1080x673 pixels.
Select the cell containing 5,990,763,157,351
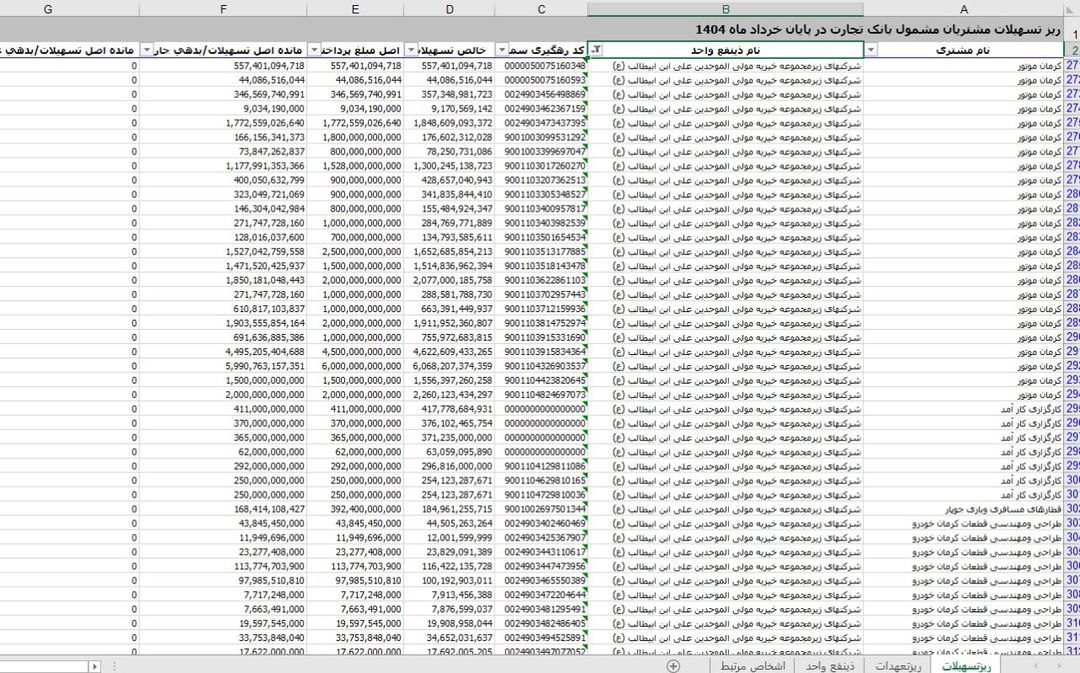coord(223,366)
